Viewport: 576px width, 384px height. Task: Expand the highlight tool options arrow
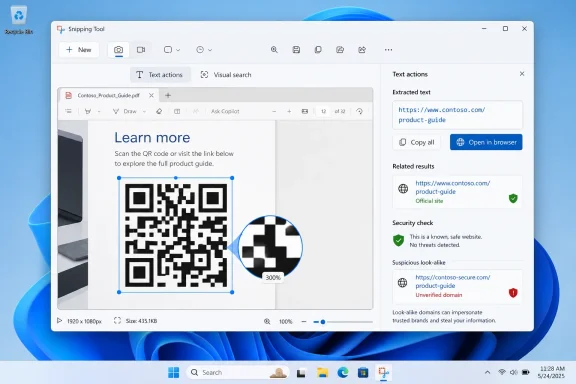[x=99, y=111]
